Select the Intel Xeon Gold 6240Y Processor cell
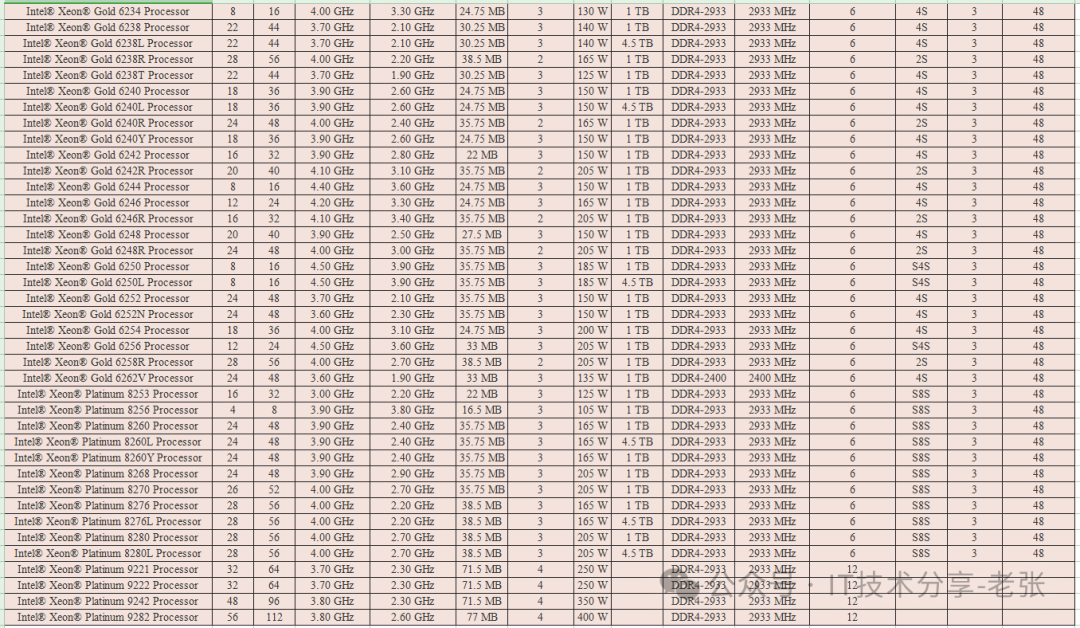The height and width of the screenshot is (628, 1080). click(107, 139)
